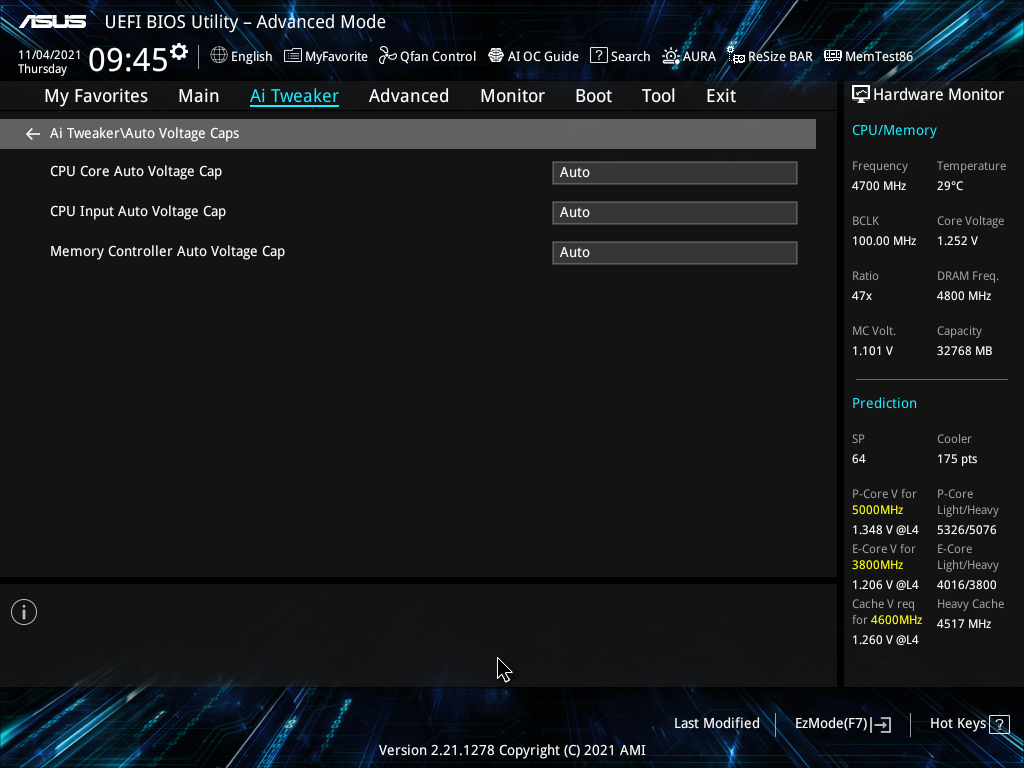Click the Prediction section heading
The width and height of the screenshot is (1024, 768).
click(884, 403)
